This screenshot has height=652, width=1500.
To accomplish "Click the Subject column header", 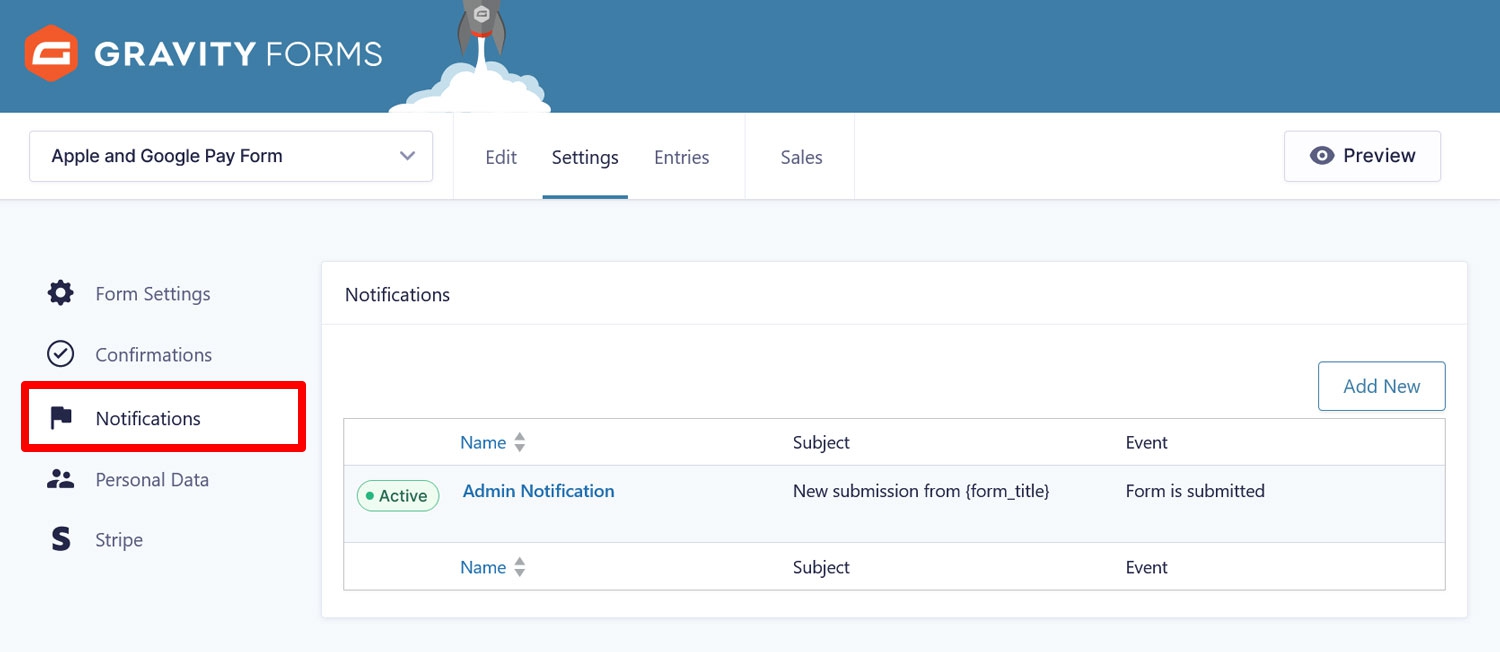I will [821, 442].
